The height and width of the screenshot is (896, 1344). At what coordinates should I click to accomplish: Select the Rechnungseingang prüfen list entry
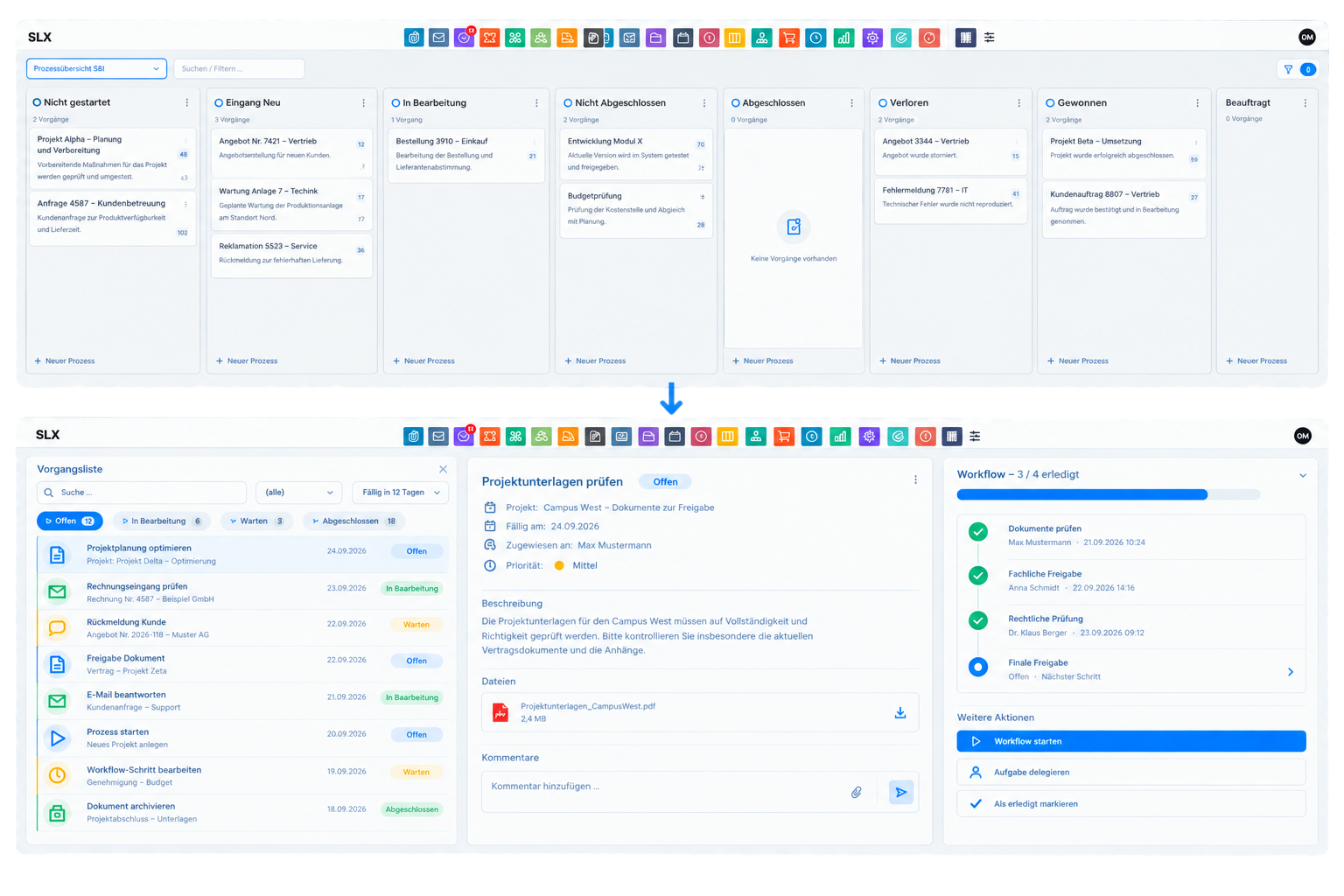[x=242, y=592]
